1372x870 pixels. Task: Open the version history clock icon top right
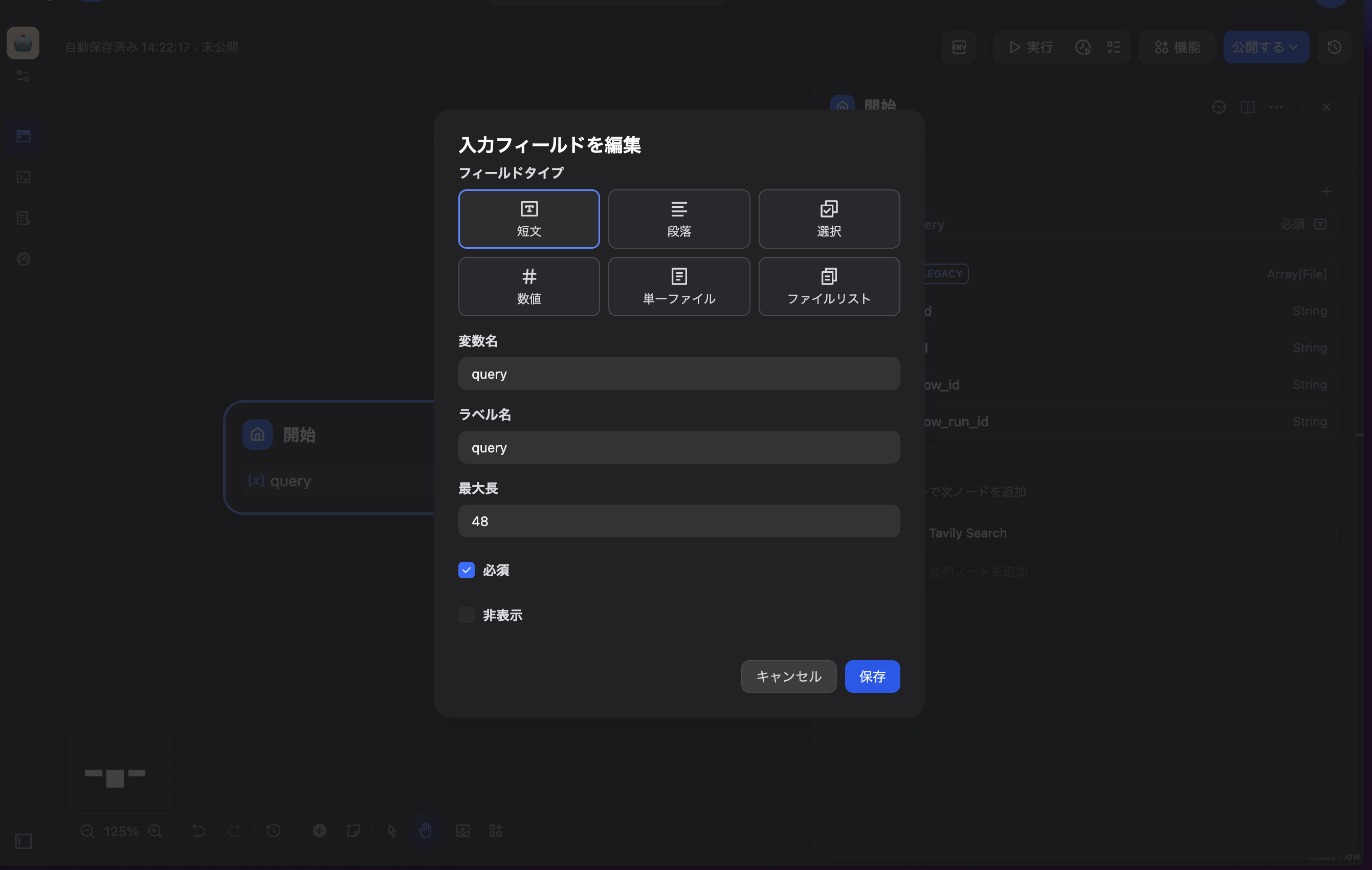(x=1333, y=47)
